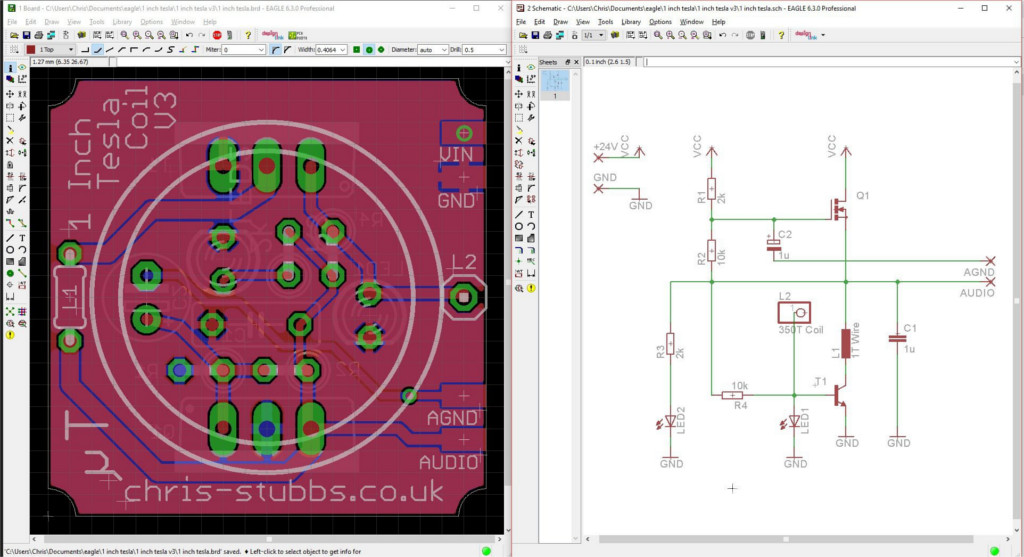Click Undo arrow in Schematic window toolbar
The height and width of the screenshot is (557, 1024).
coord(722,35)
